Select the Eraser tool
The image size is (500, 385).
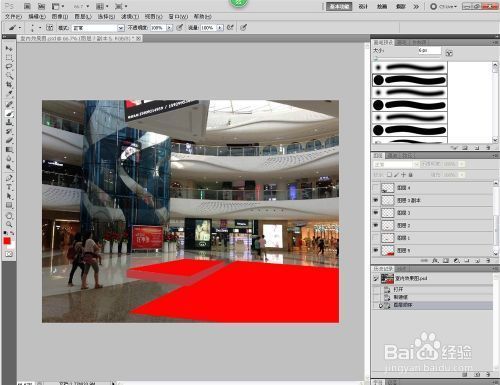click(x=9, y=141)
